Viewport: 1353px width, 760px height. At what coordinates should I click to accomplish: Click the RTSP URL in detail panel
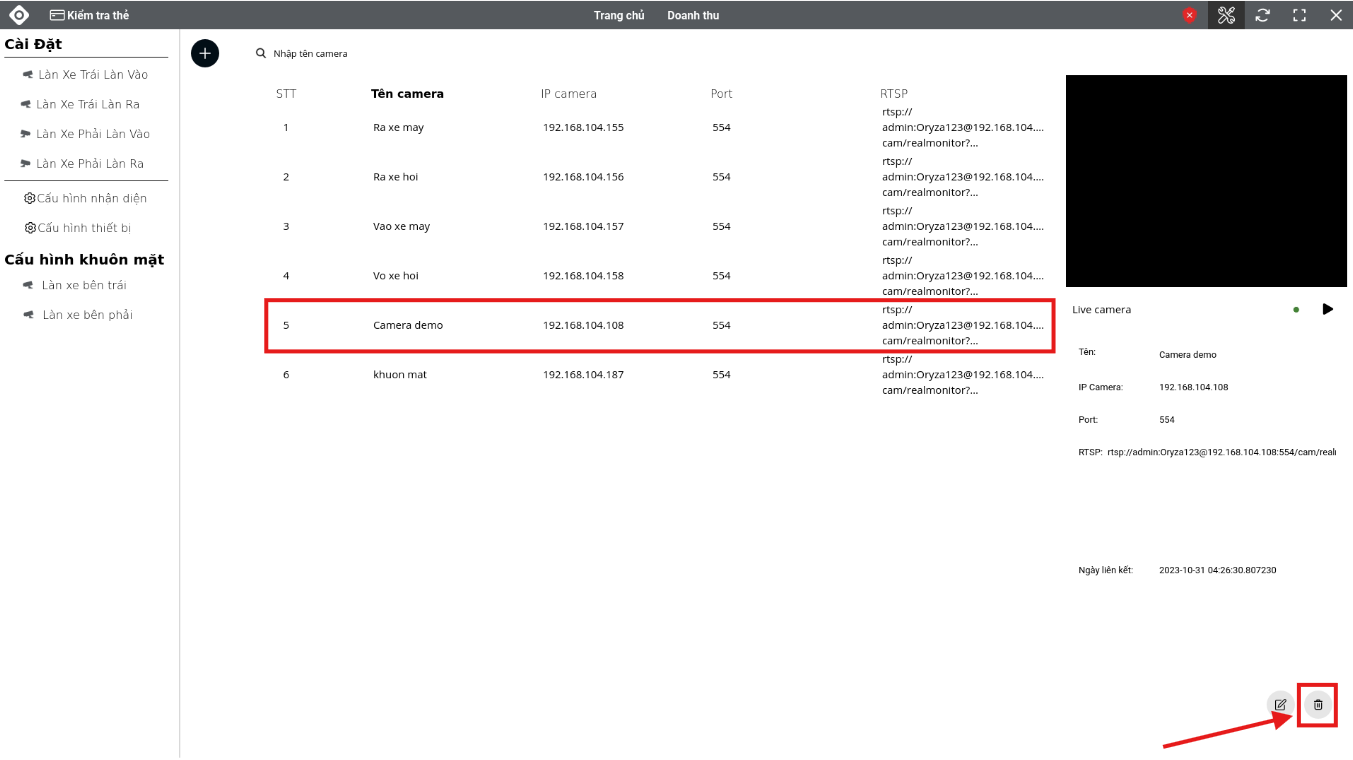tap(1221, 452)
